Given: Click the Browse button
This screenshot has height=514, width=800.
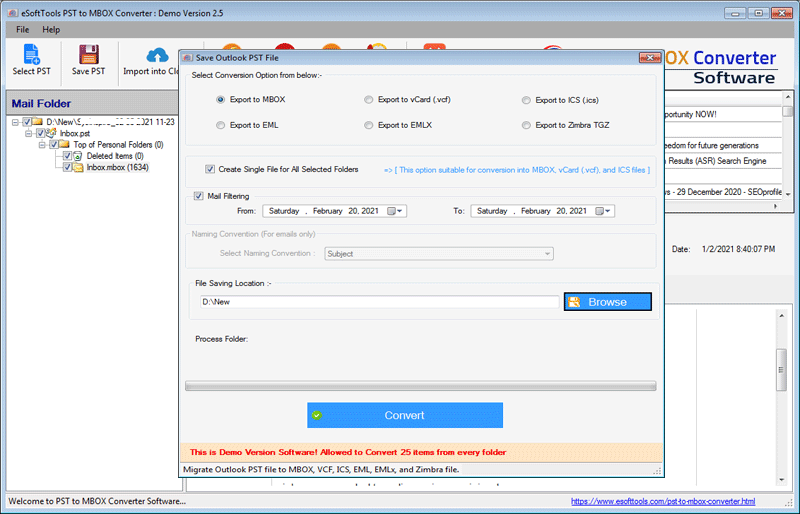Looking at the screenshot, I should coord(608,302).
